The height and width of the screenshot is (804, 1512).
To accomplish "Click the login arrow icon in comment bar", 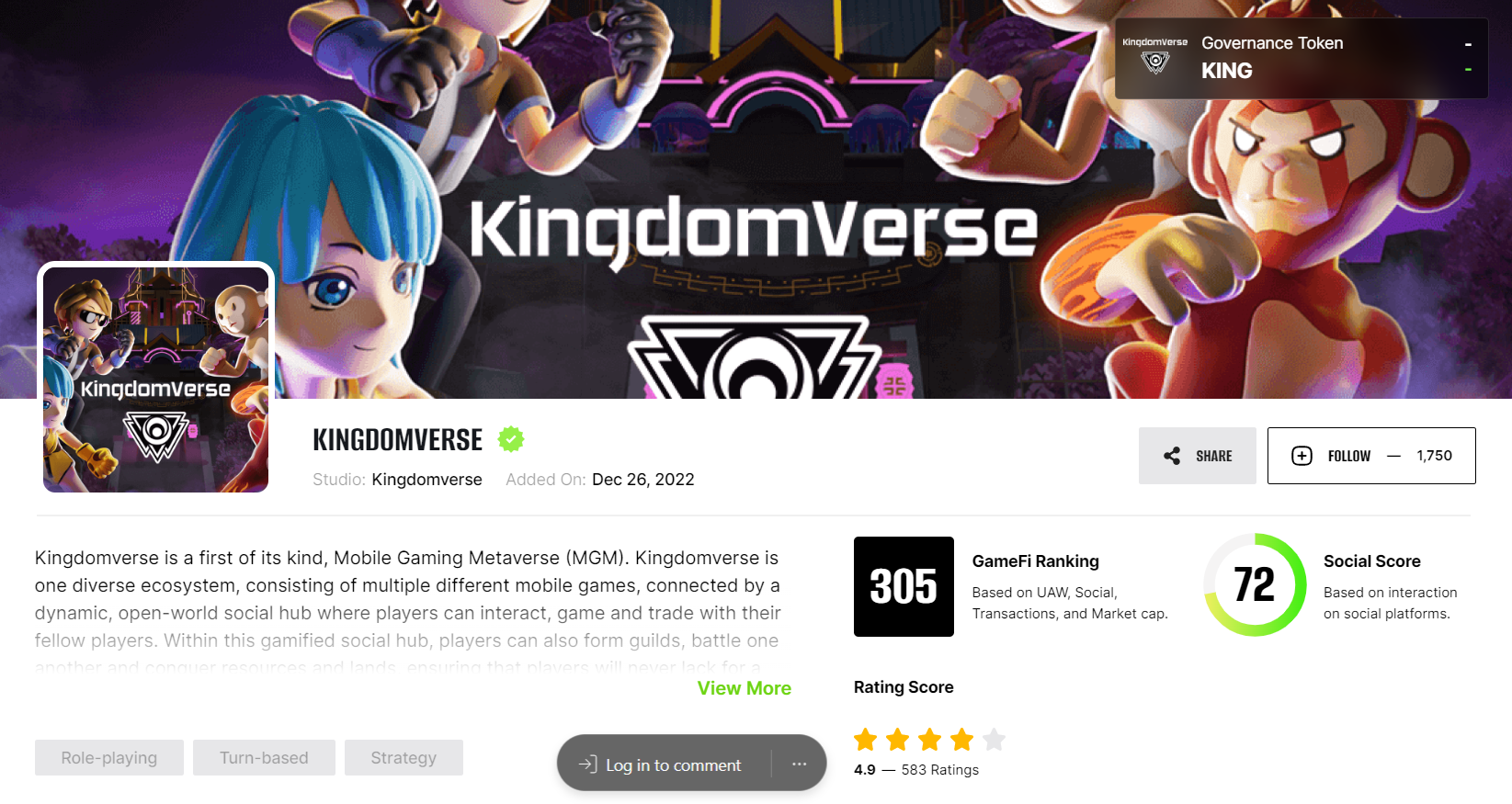I will pos(587,764).
